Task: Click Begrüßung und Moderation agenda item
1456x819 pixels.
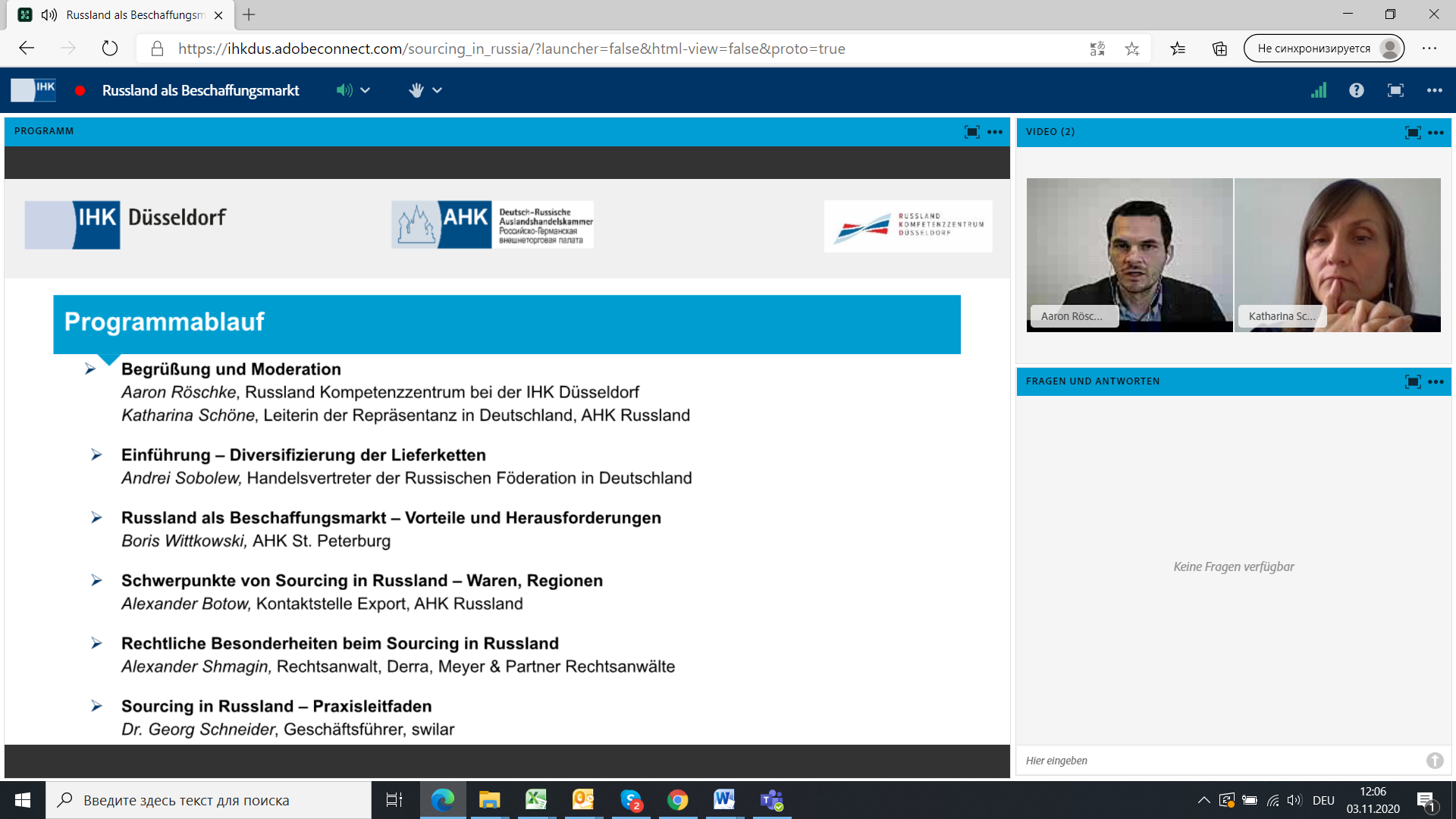Action: [x=231, y=369]
